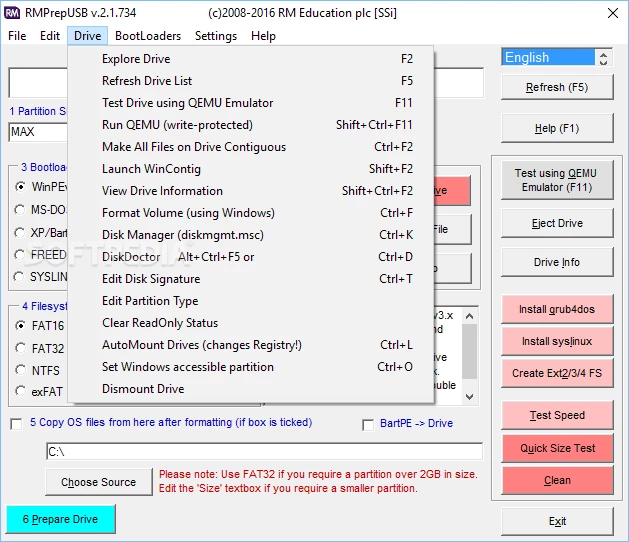Enable the BartPE -> Drive checkbox
The image size is (629, 542).
(368, 424)
